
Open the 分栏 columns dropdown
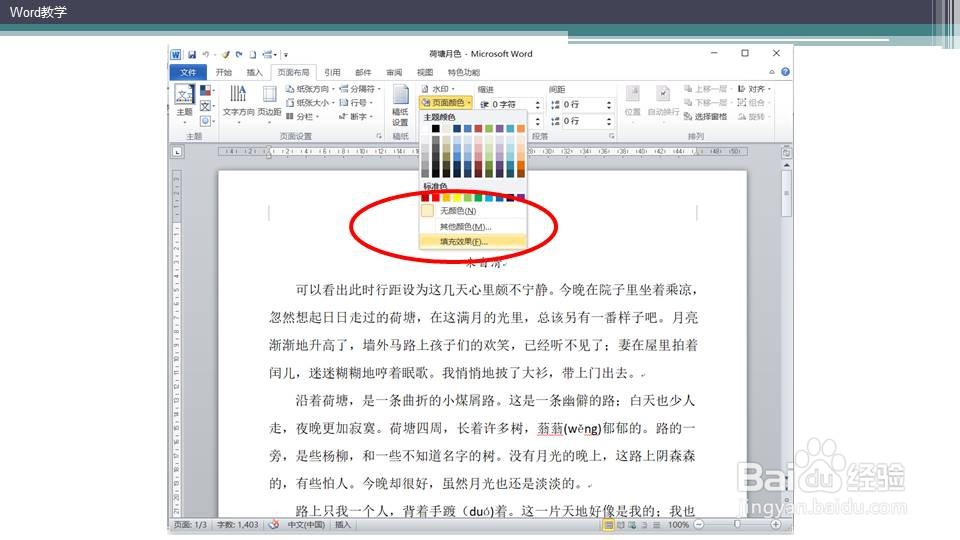302,116
